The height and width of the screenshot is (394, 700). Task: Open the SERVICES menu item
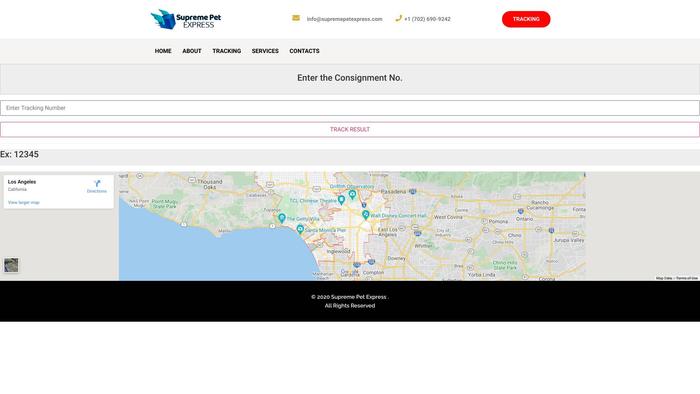[265, 51]
